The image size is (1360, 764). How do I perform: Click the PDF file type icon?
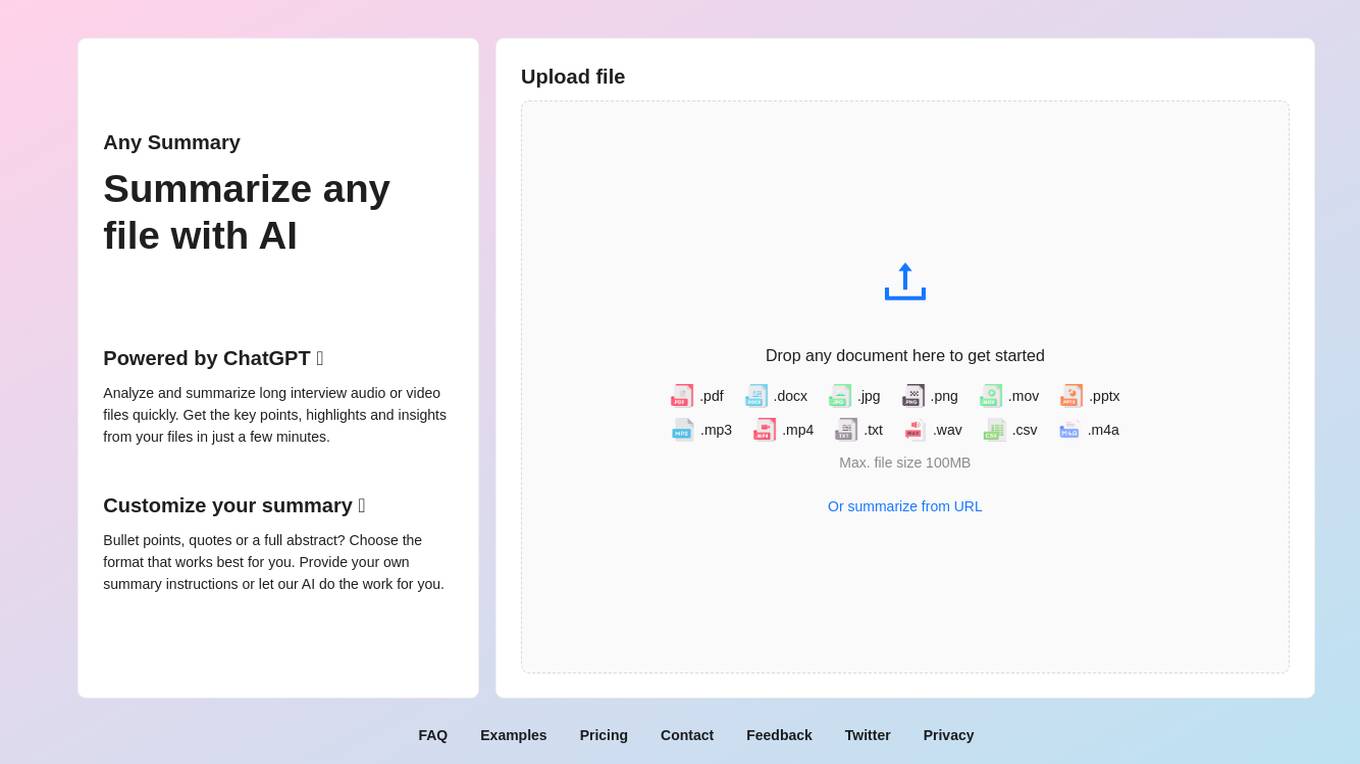(682, 396)
